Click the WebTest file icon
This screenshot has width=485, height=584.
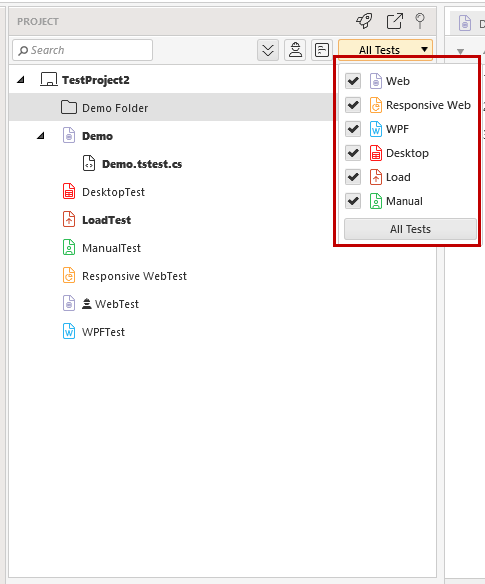click(69, 304)
